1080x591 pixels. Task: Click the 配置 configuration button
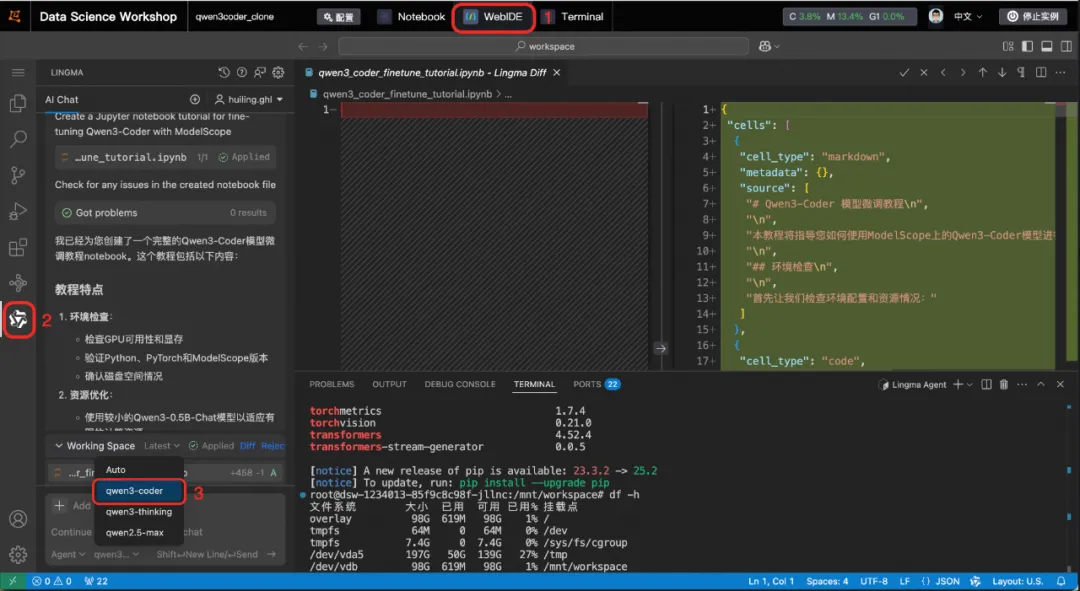(x=338, y=17)
